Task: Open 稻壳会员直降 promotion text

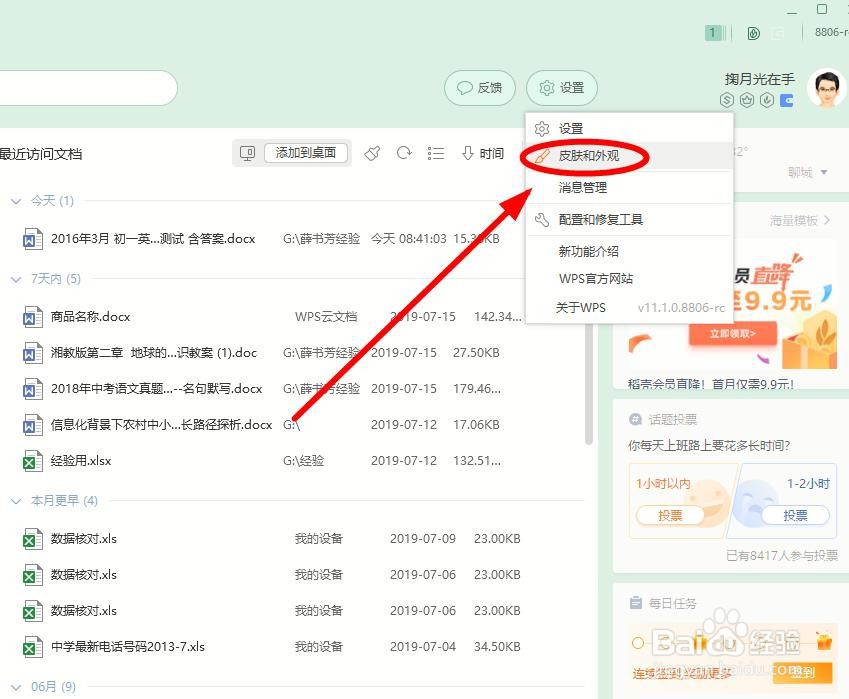Action: (x=710, y=384)
